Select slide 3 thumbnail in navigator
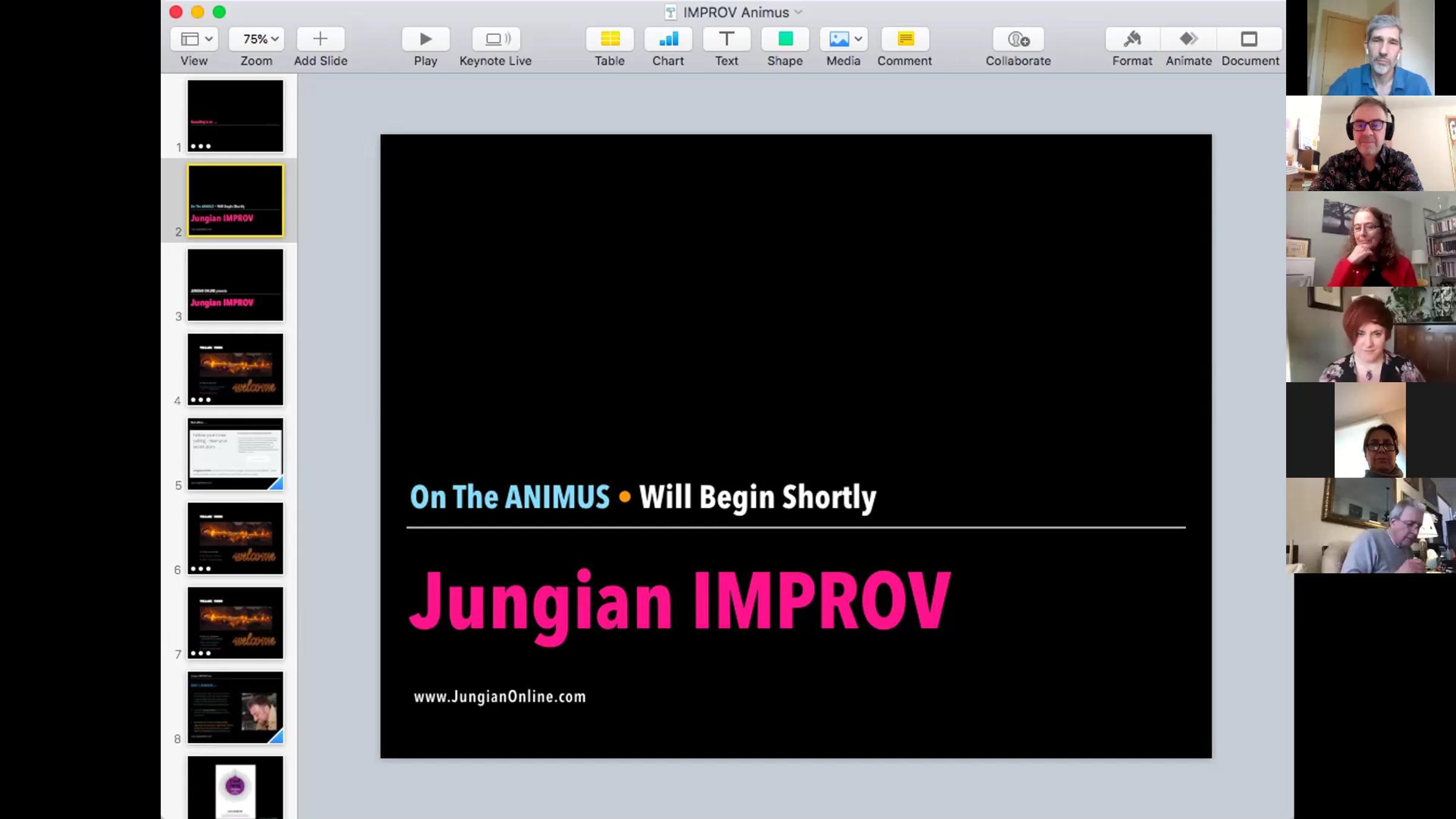The image size is (1456, 819). [x=235, y=285]
